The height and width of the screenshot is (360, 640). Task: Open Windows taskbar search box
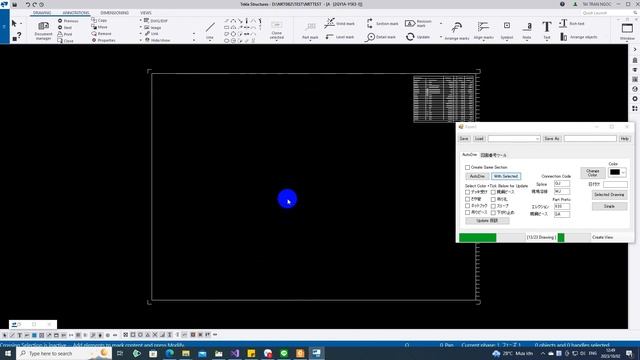(64, 353)
